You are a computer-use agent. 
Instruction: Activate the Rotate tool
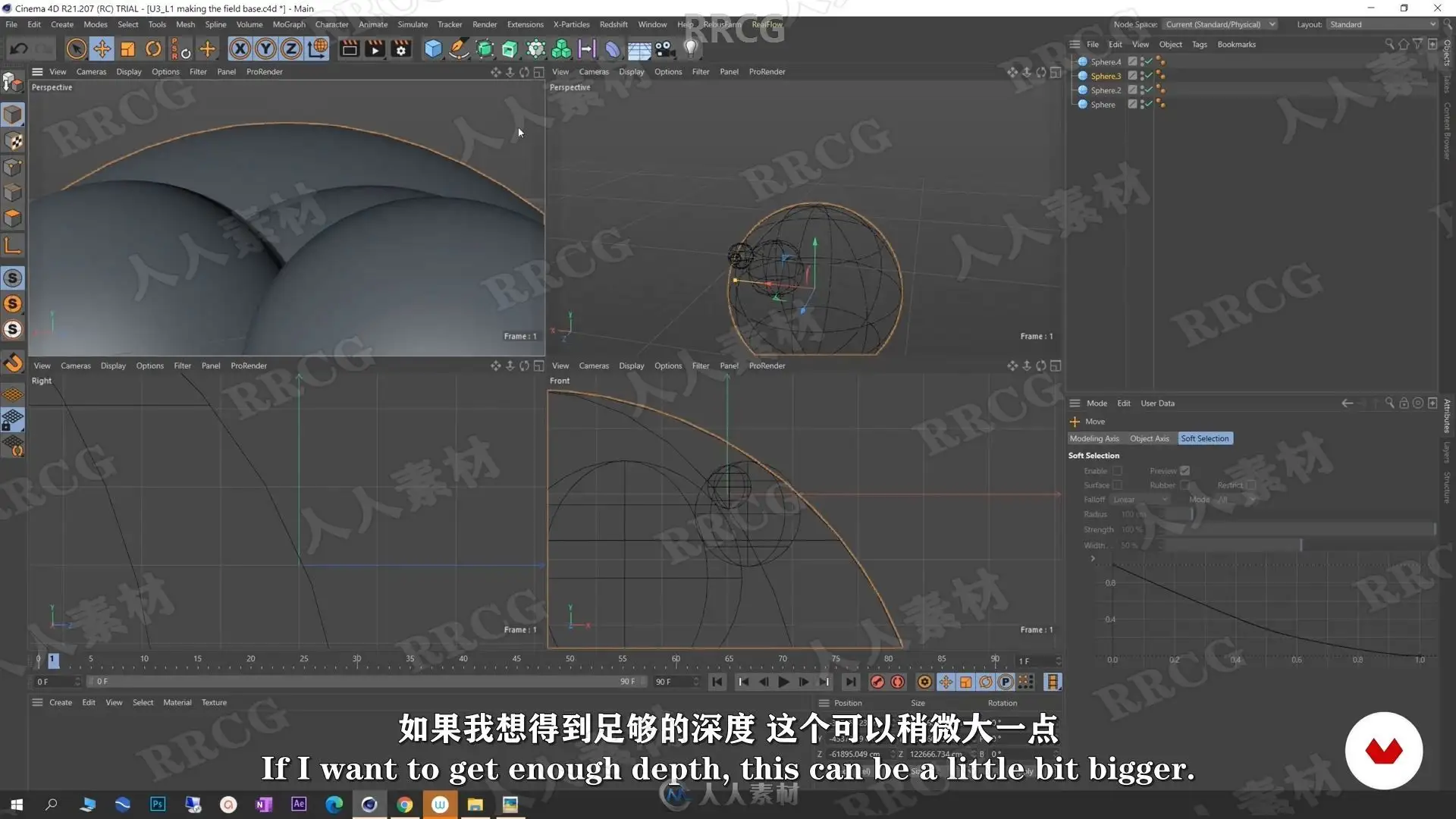[153, 49]
